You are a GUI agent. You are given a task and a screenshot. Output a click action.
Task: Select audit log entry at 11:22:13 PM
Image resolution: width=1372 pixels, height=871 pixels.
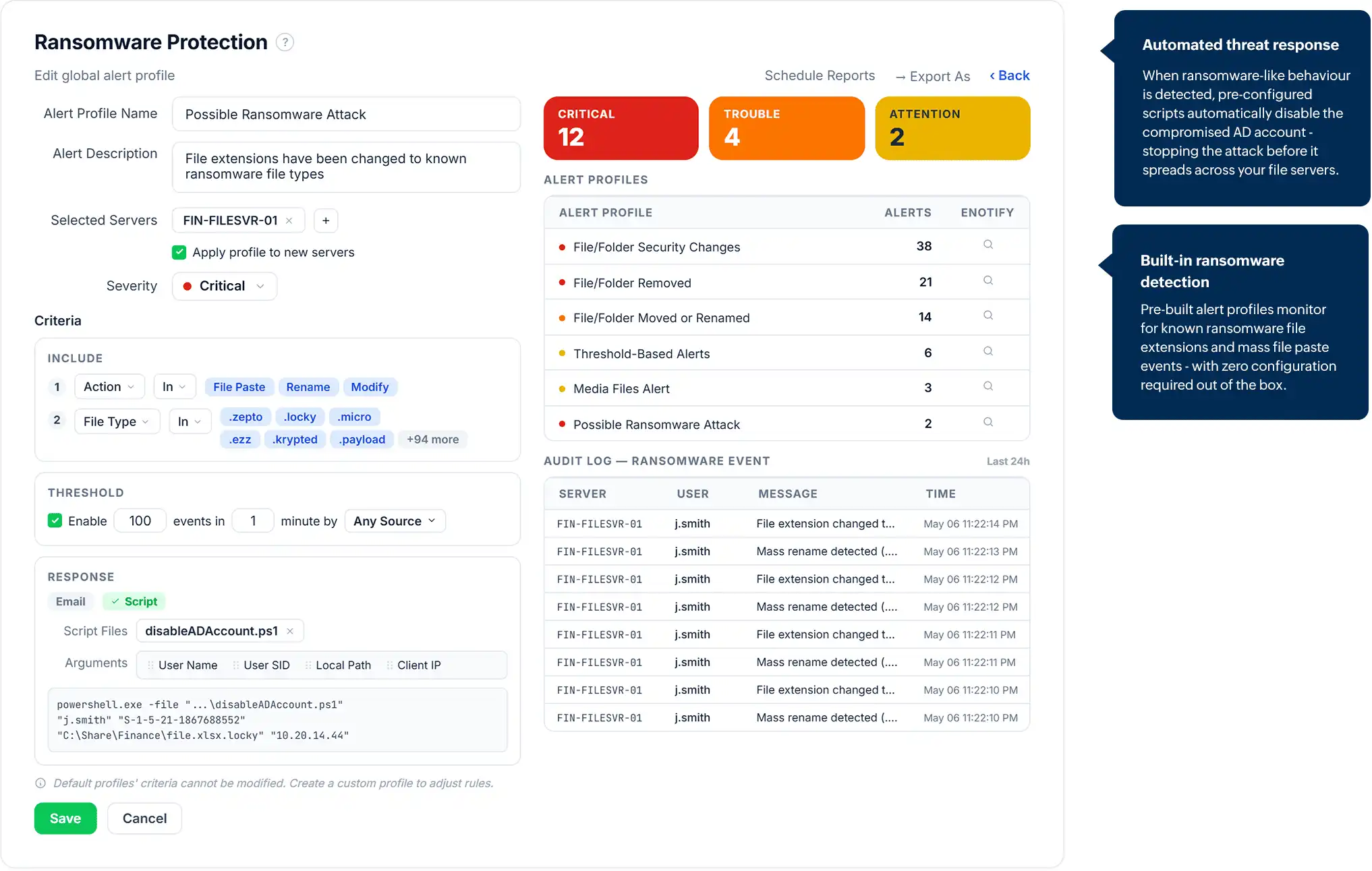pos(787,551)
